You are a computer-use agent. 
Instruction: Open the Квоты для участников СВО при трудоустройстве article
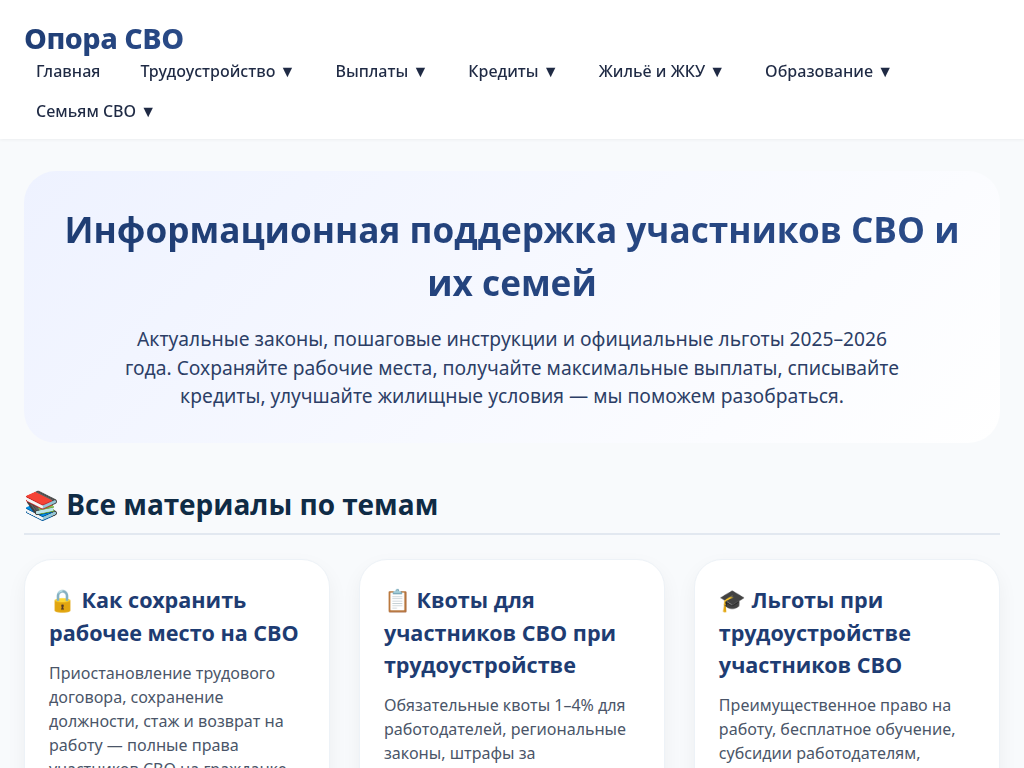[x=500, y=633]
